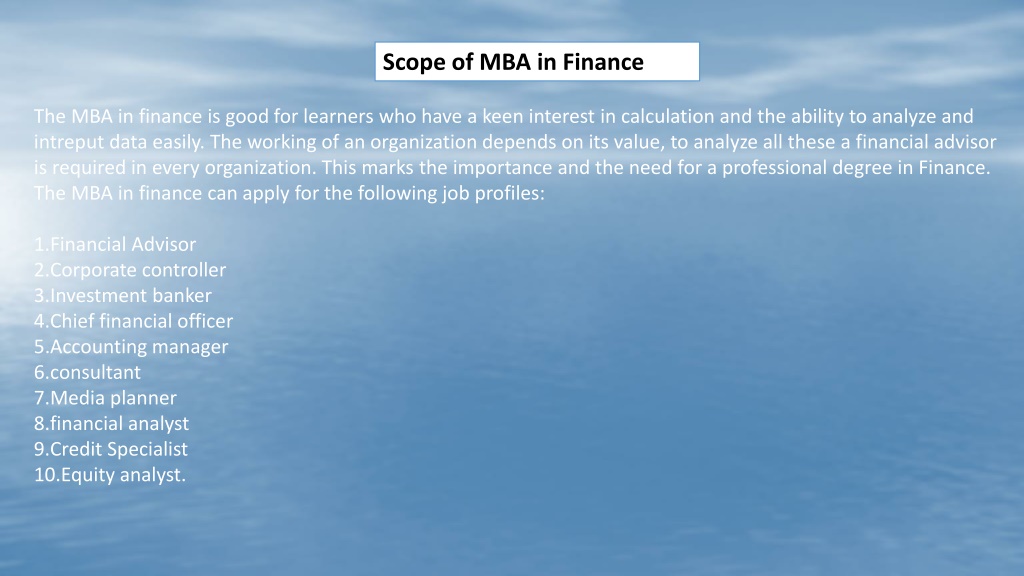
Task: Select the financial analyst line
Action: click(x=112, y=423)
